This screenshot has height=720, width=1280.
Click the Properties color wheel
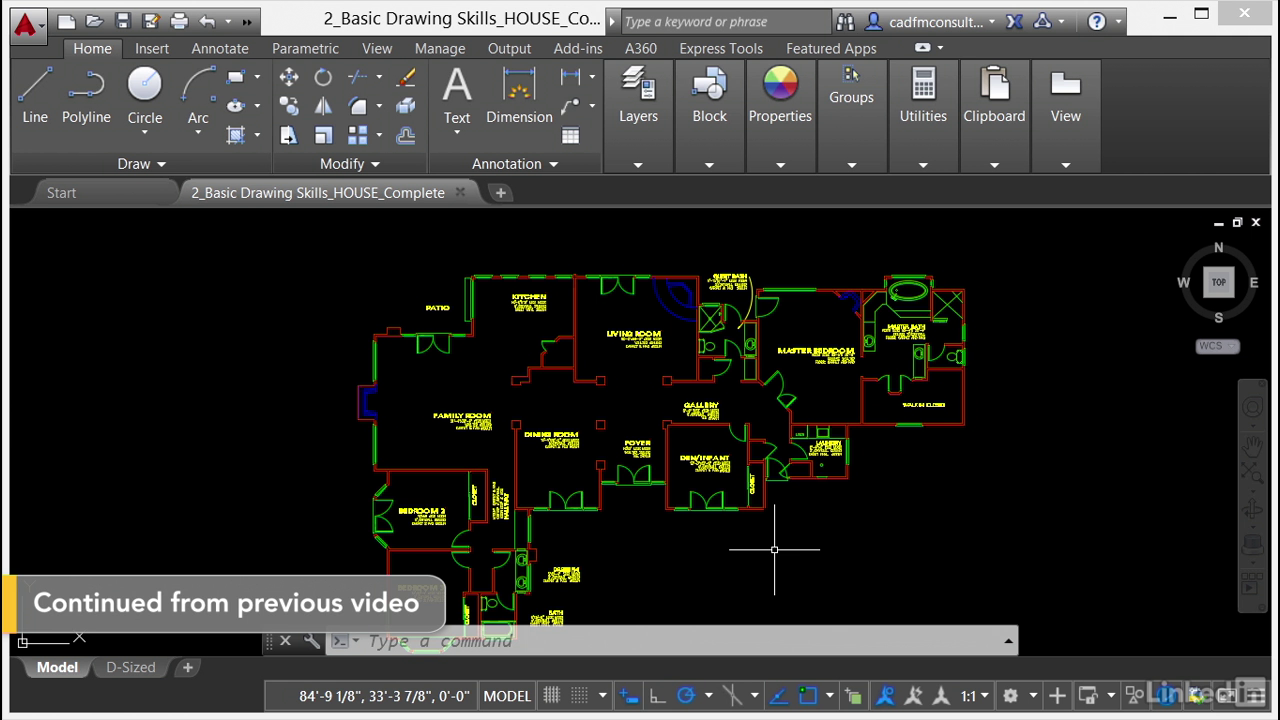[x=780, y=85]
